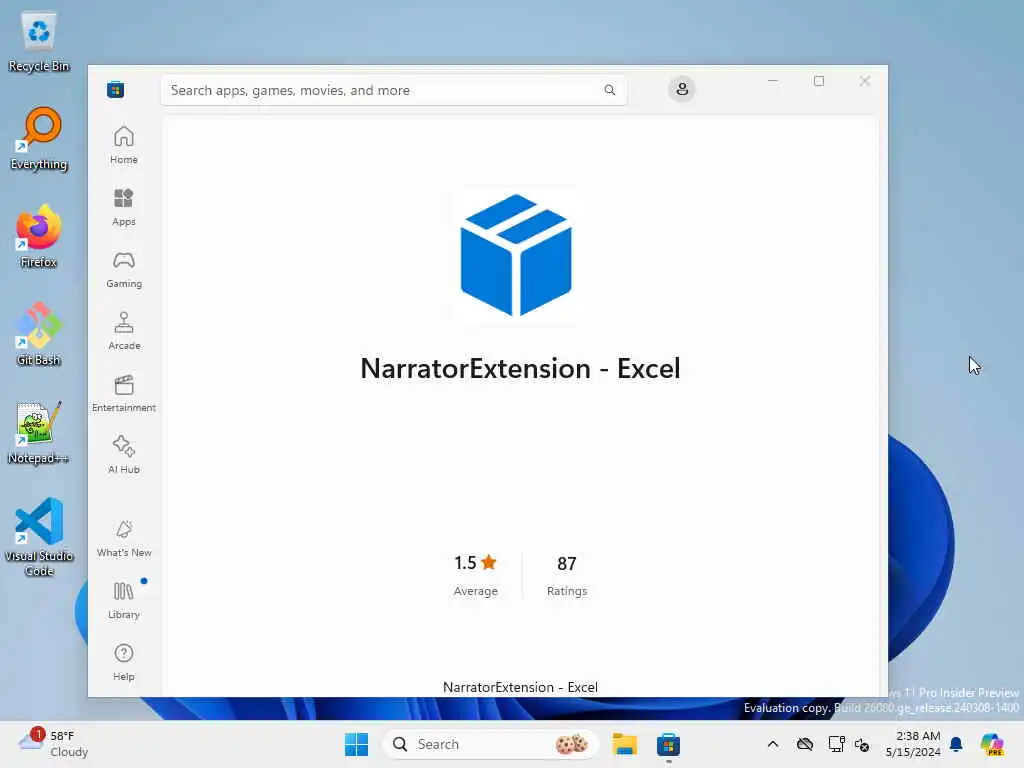Open the weather widget showing 58°F Cloudy
Viewport: 1024px width, 768px height.
coord(53,744)
